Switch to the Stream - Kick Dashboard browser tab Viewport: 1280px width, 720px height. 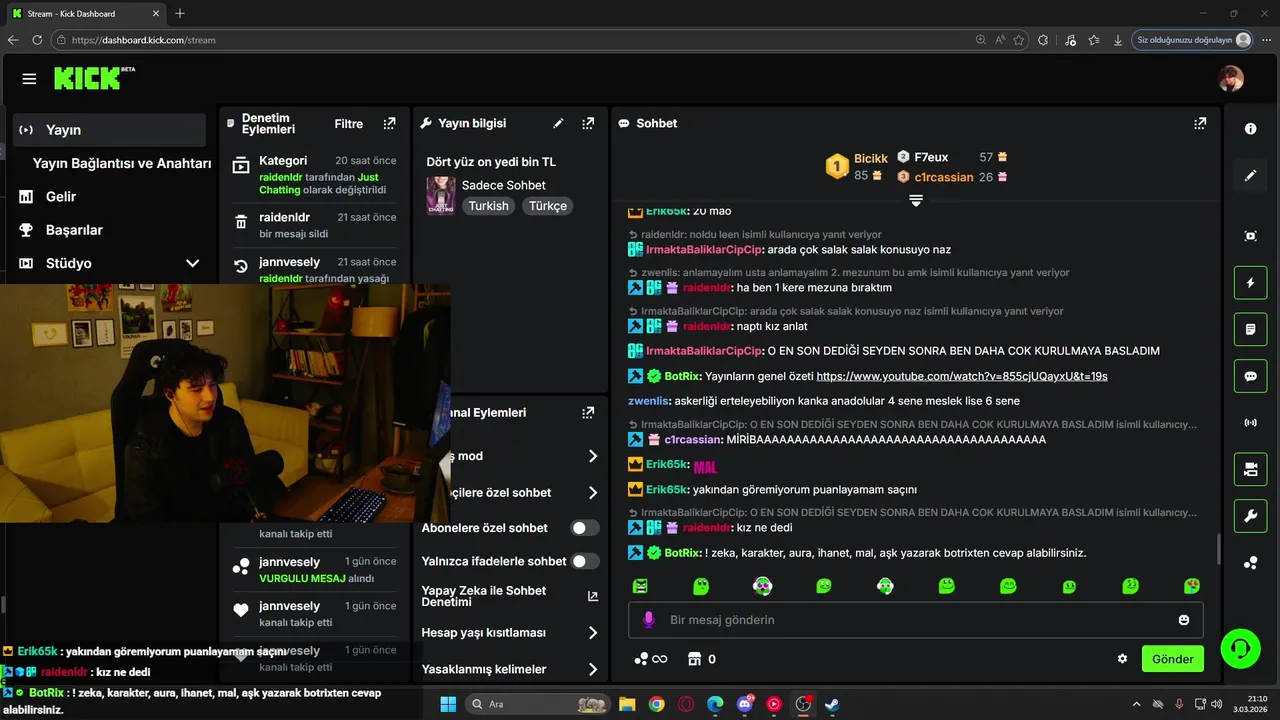click(x=85, y=13)
